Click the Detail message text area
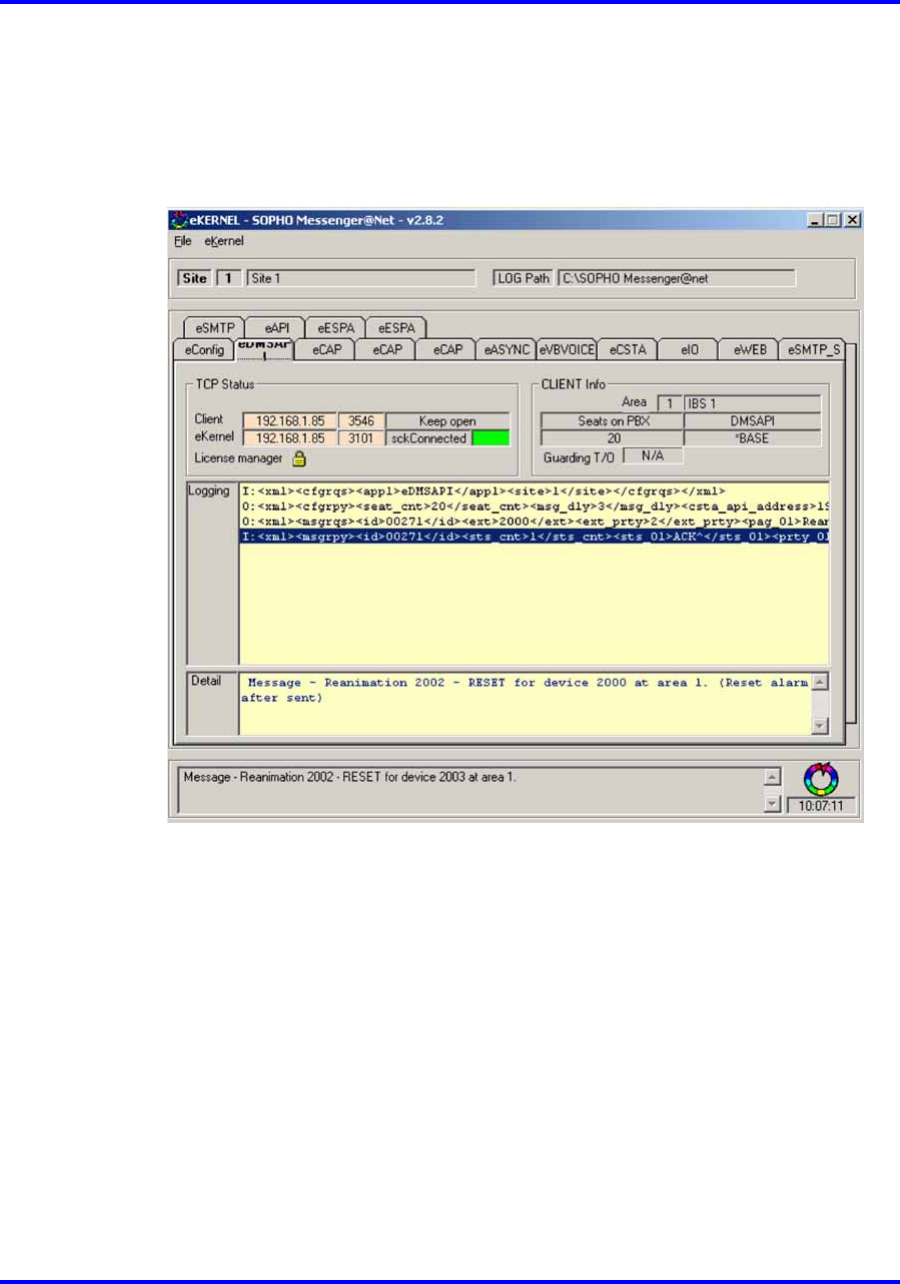Viewport: 900px width, 1284px height. [x=525, y=704]
